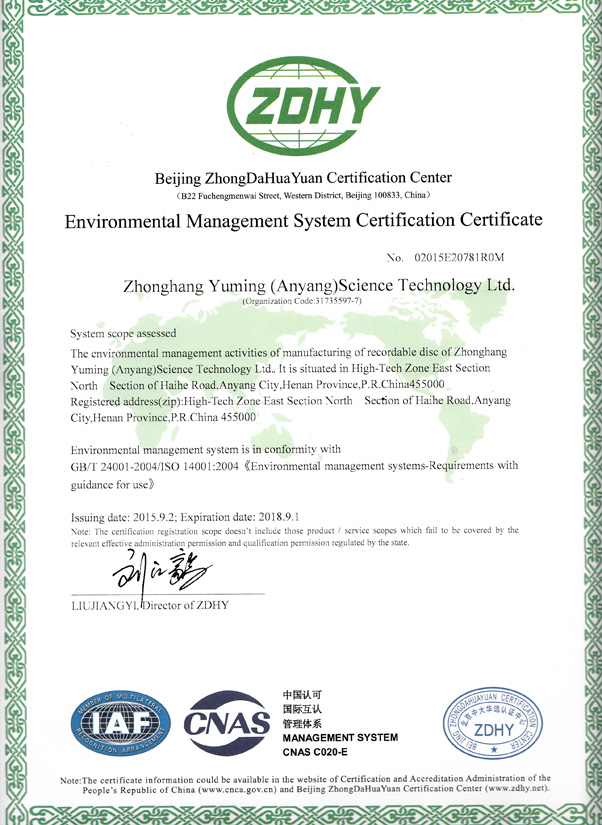Click the line starting 'The environmental management activities'
The image size is (602, 825).
click(x=288, y=352)
